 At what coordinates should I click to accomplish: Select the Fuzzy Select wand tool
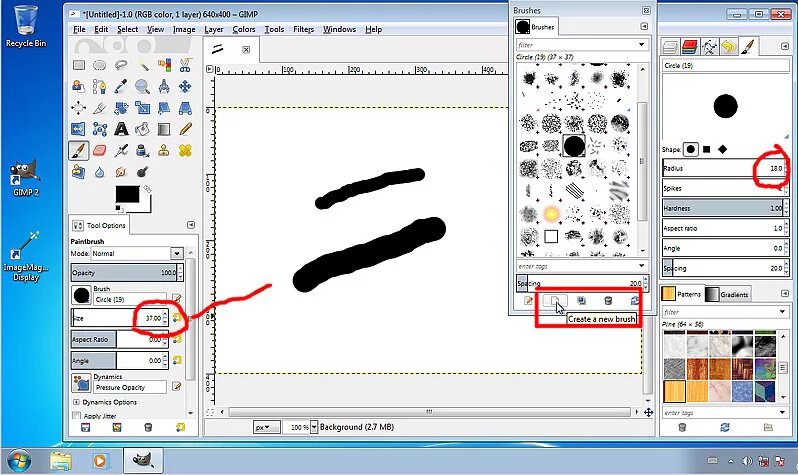click(x=142, y=65)
